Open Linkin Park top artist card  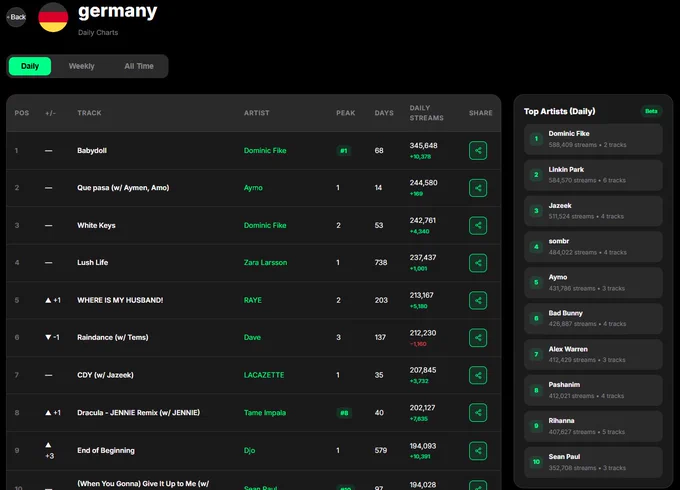(x=593, y=175)
